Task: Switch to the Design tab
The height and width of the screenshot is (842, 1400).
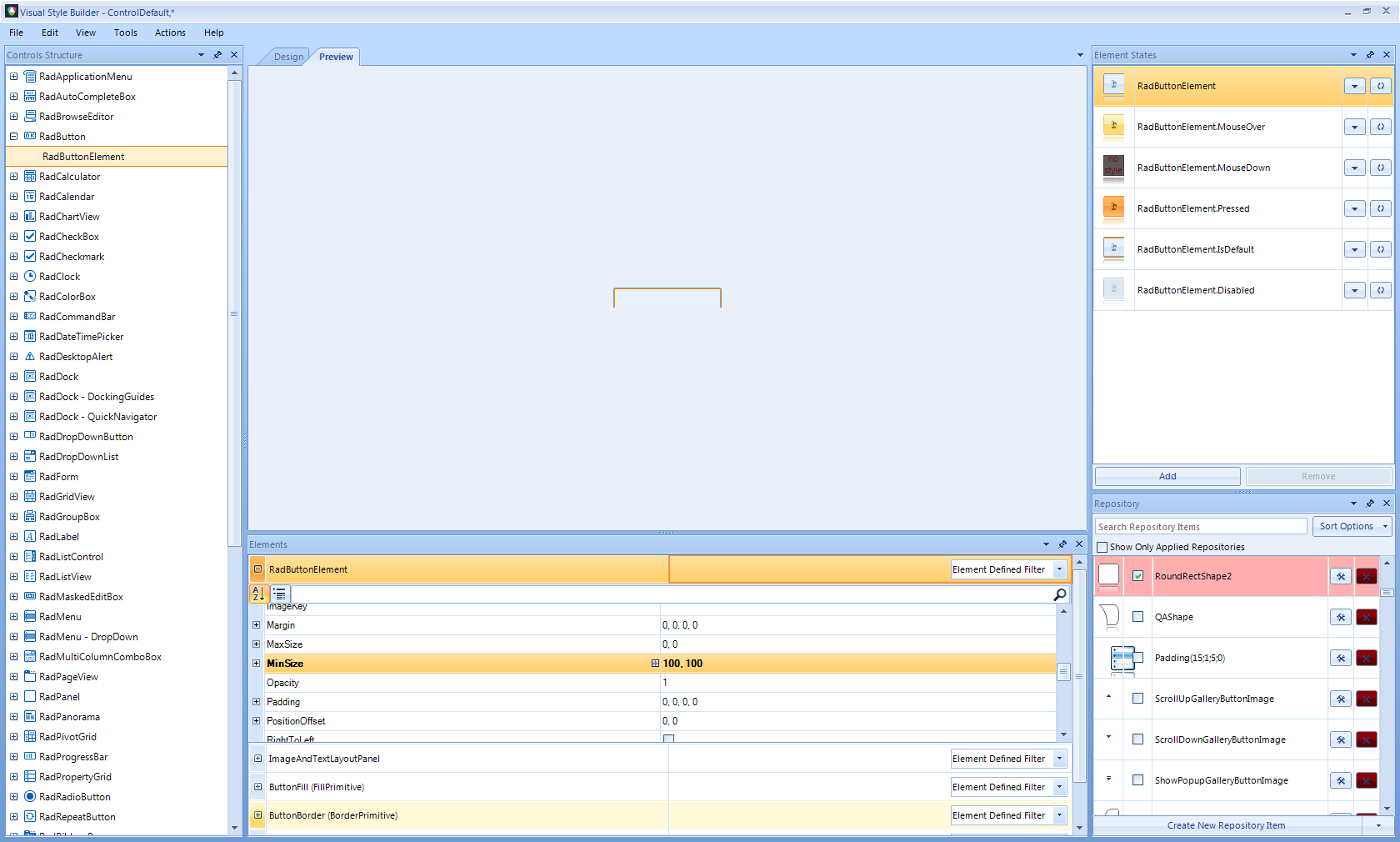Action: (288, 57)
